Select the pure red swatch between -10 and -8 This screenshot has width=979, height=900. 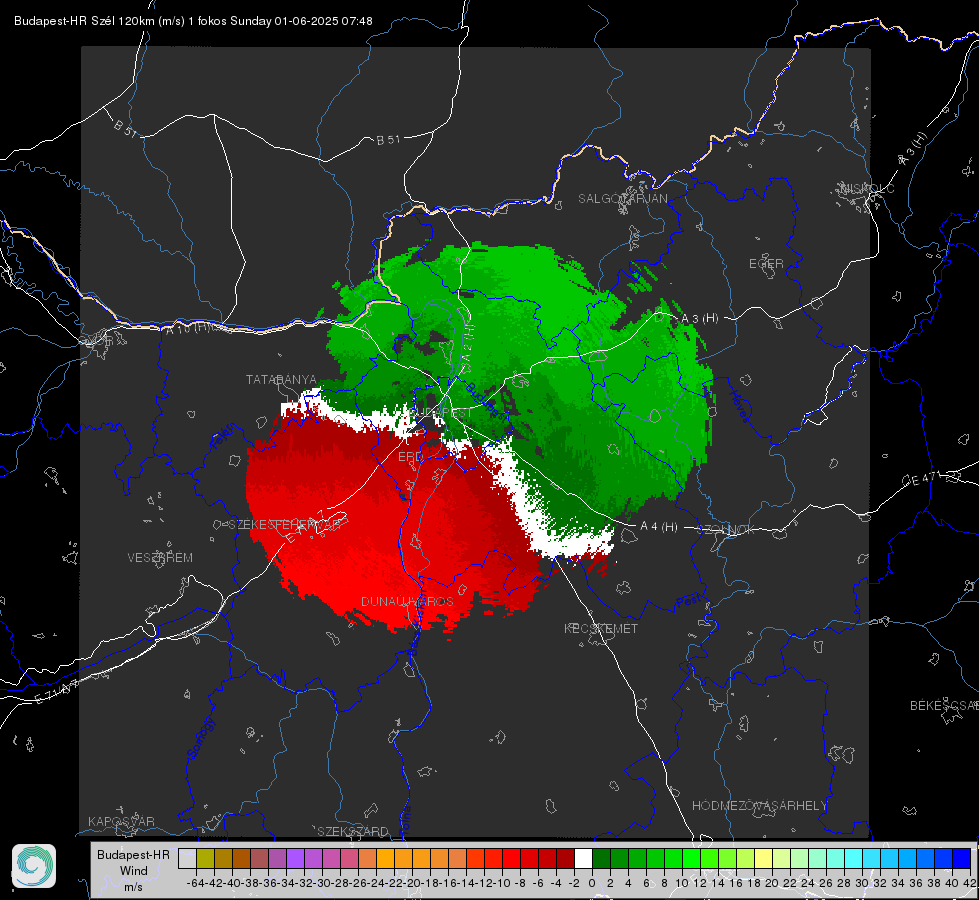[511, 858]
